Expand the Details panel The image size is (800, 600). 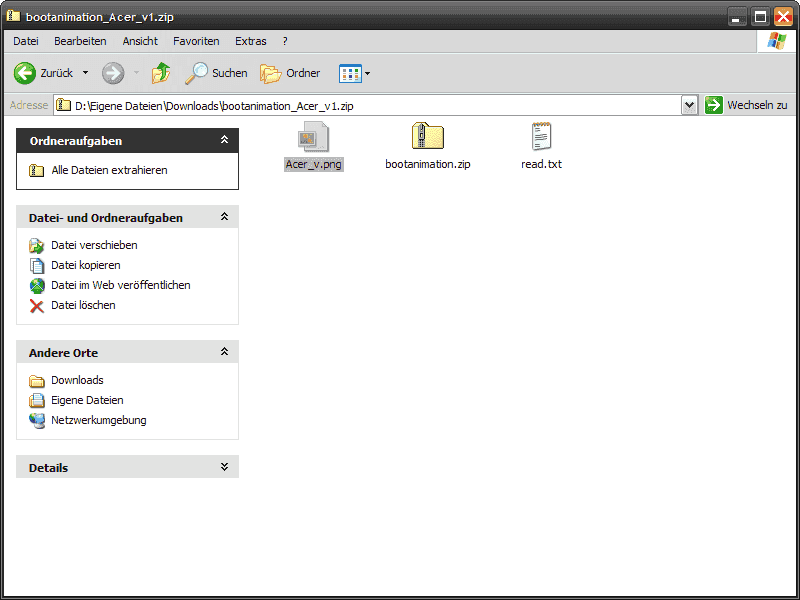[x=224, y=467]
